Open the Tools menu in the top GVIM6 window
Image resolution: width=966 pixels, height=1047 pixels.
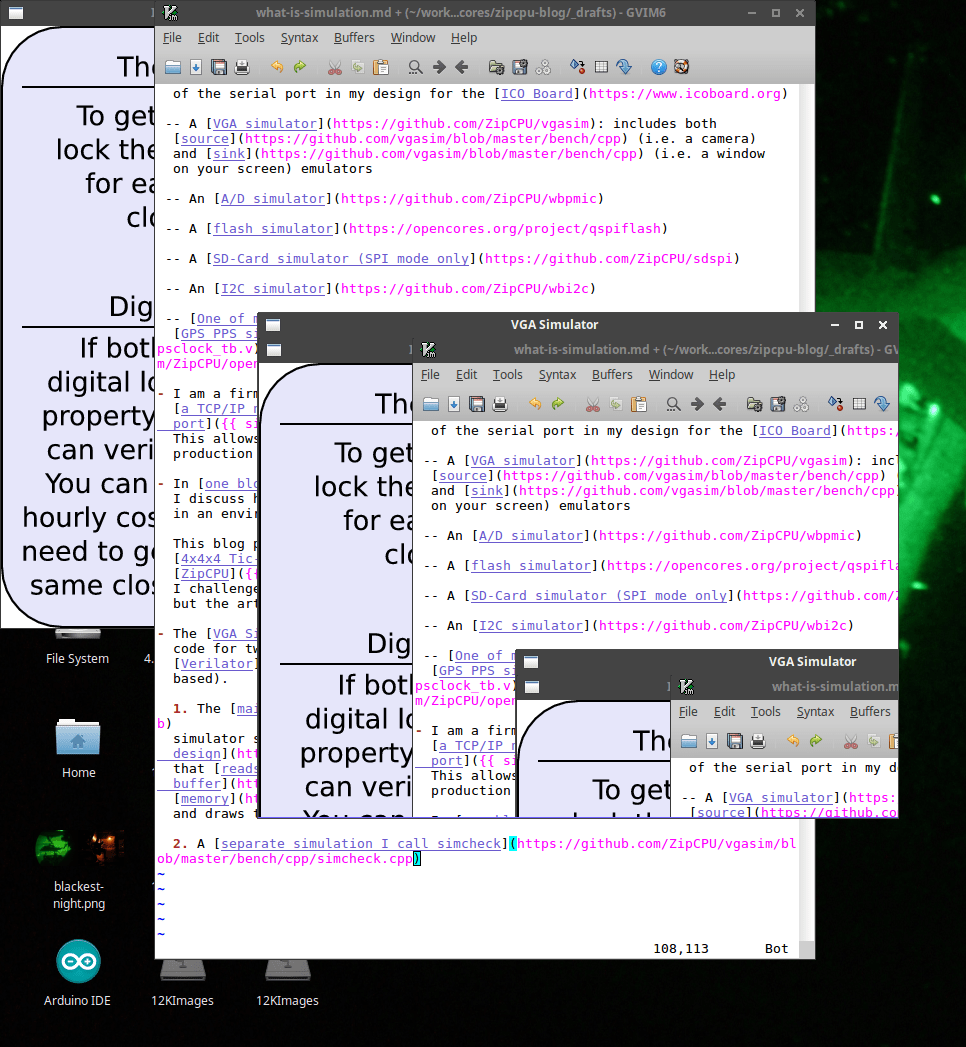[250, 38]
